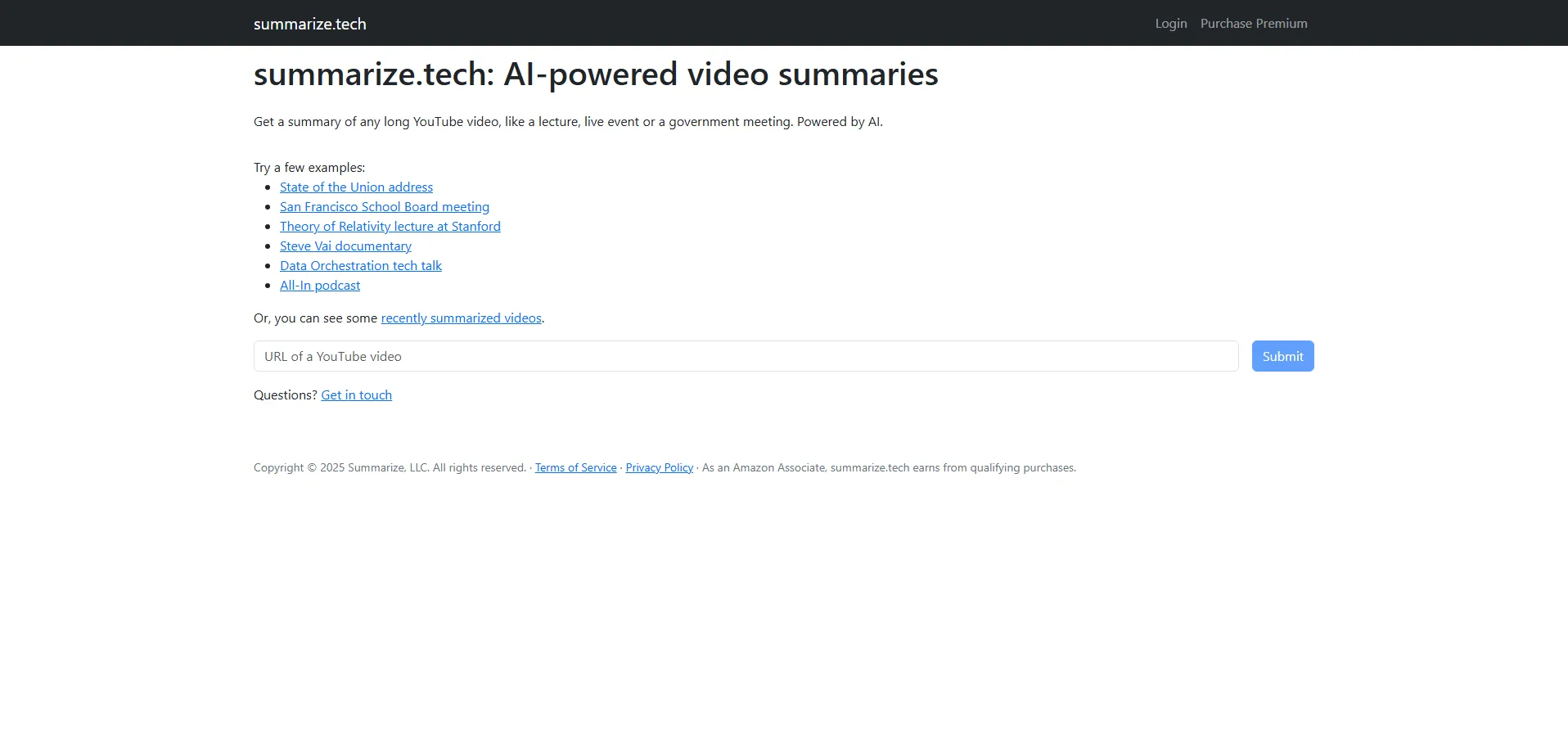Click the 'Try a few examples' label
Viewport: 1568px width, 744px height.
coord(309,168)
